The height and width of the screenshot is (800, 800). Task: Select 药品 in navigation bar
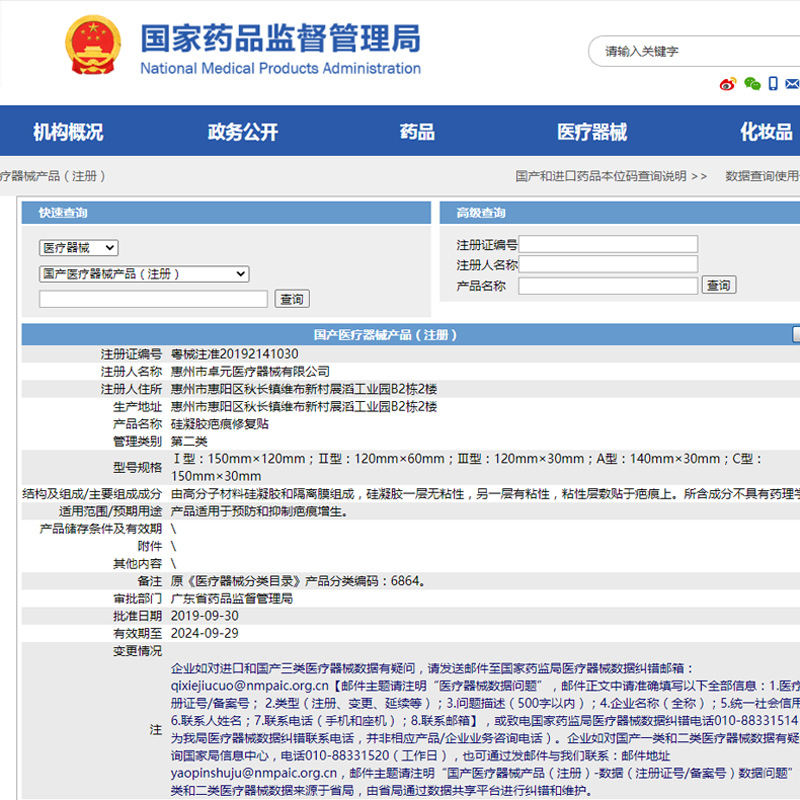tap(417, 132)
